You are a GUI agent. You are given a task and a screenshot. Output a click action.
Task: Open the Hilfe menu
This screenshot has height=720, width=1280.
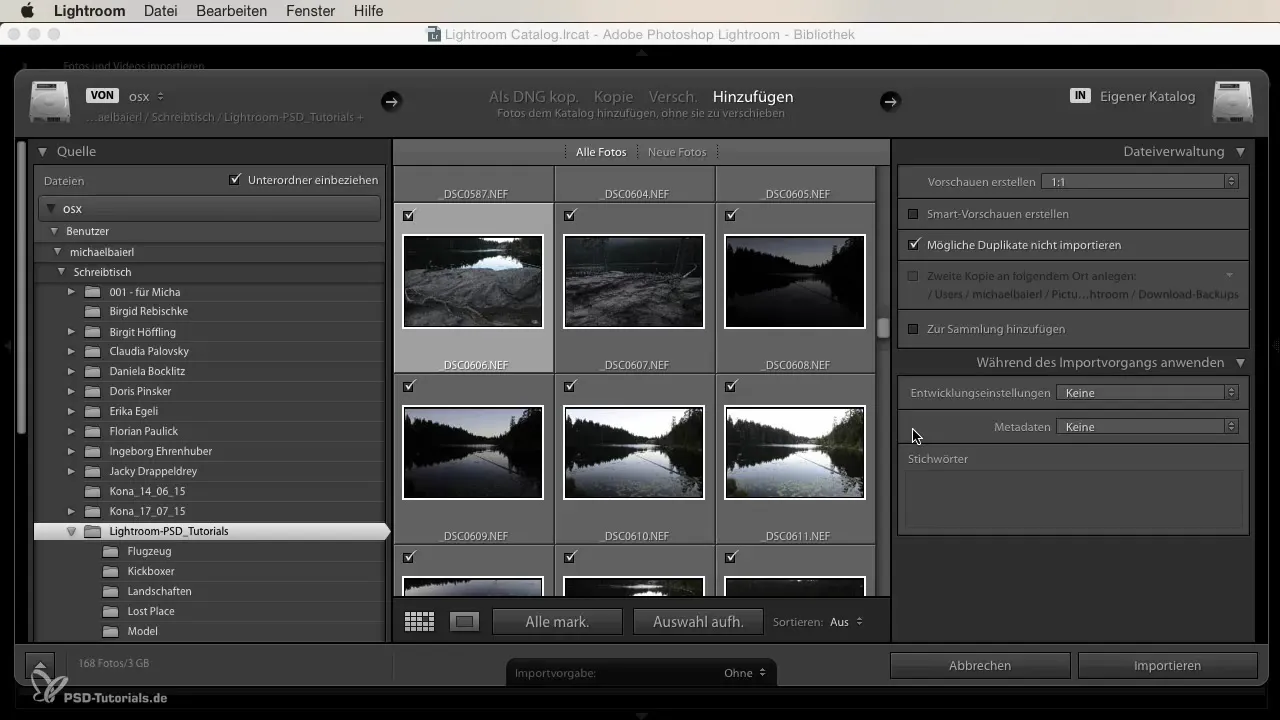(x=368, y=11)
